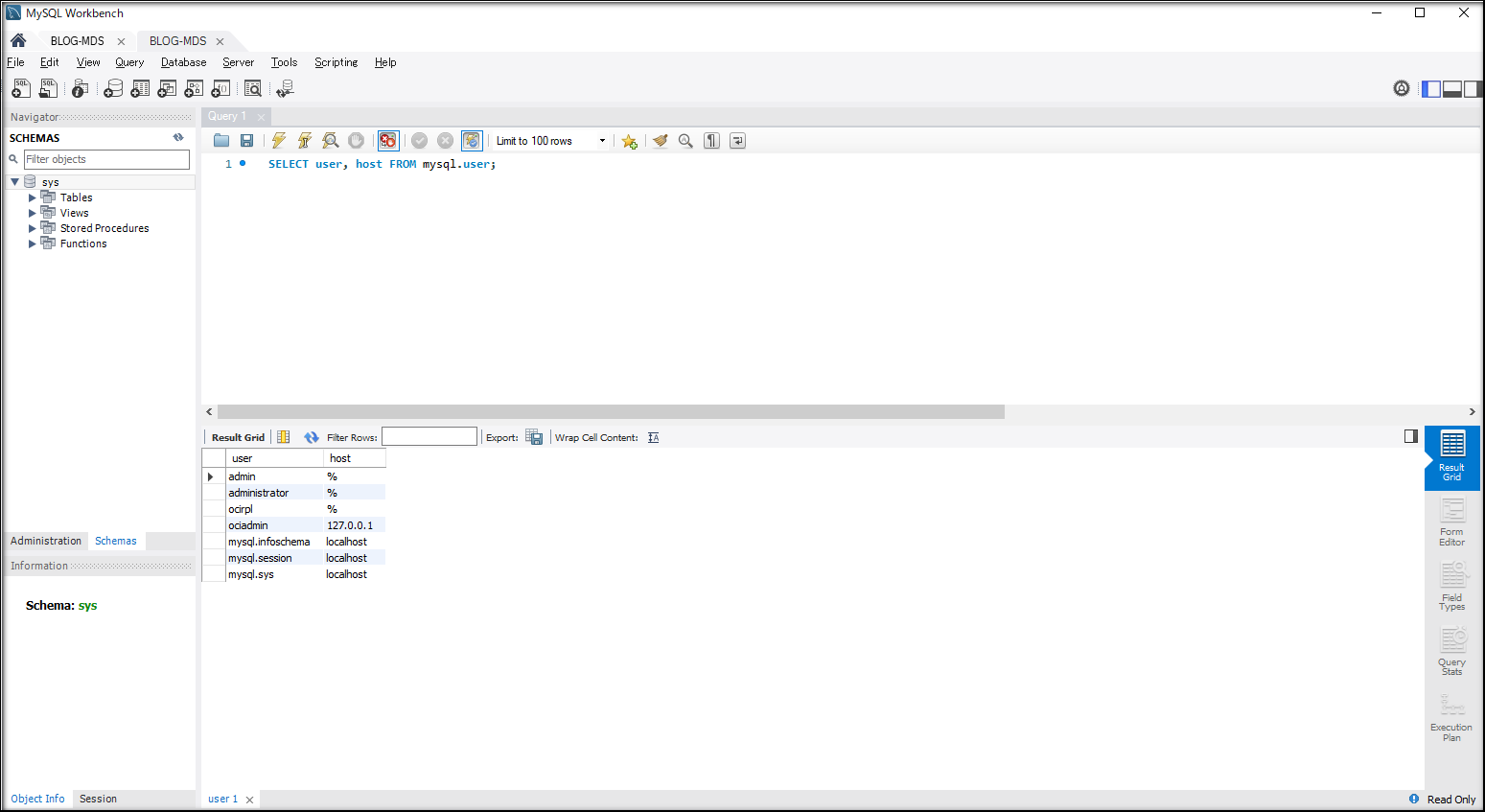Create a new function icon
The width and height of the screenshot is (1485, 812).
(x=220, y=88)
